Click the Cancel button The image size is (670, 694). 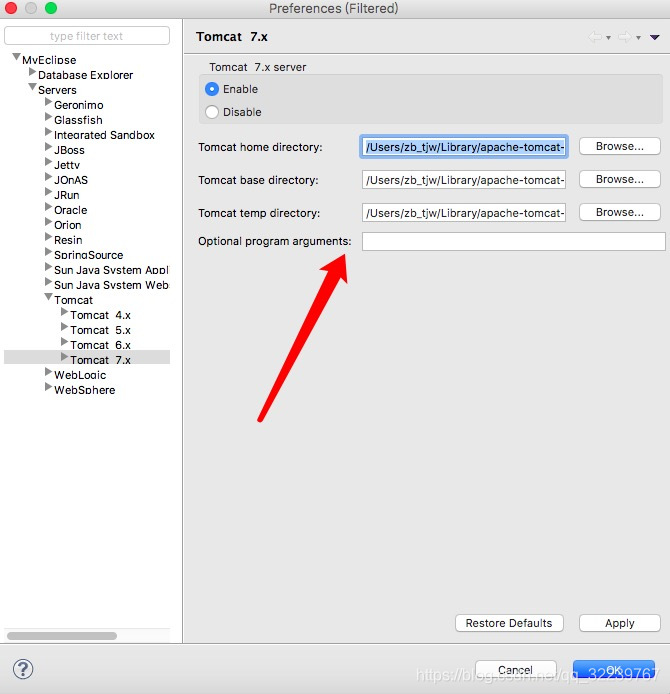516,670
